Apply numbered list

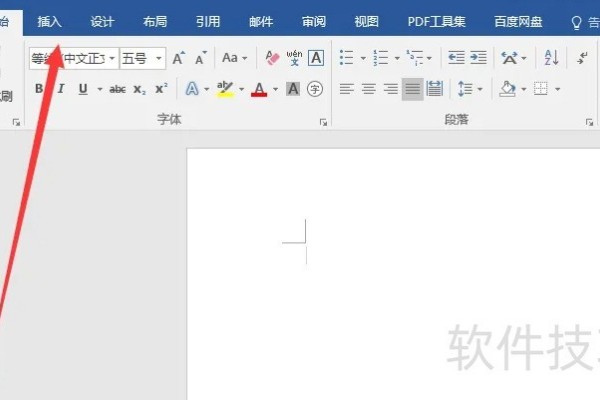[381, 58]
